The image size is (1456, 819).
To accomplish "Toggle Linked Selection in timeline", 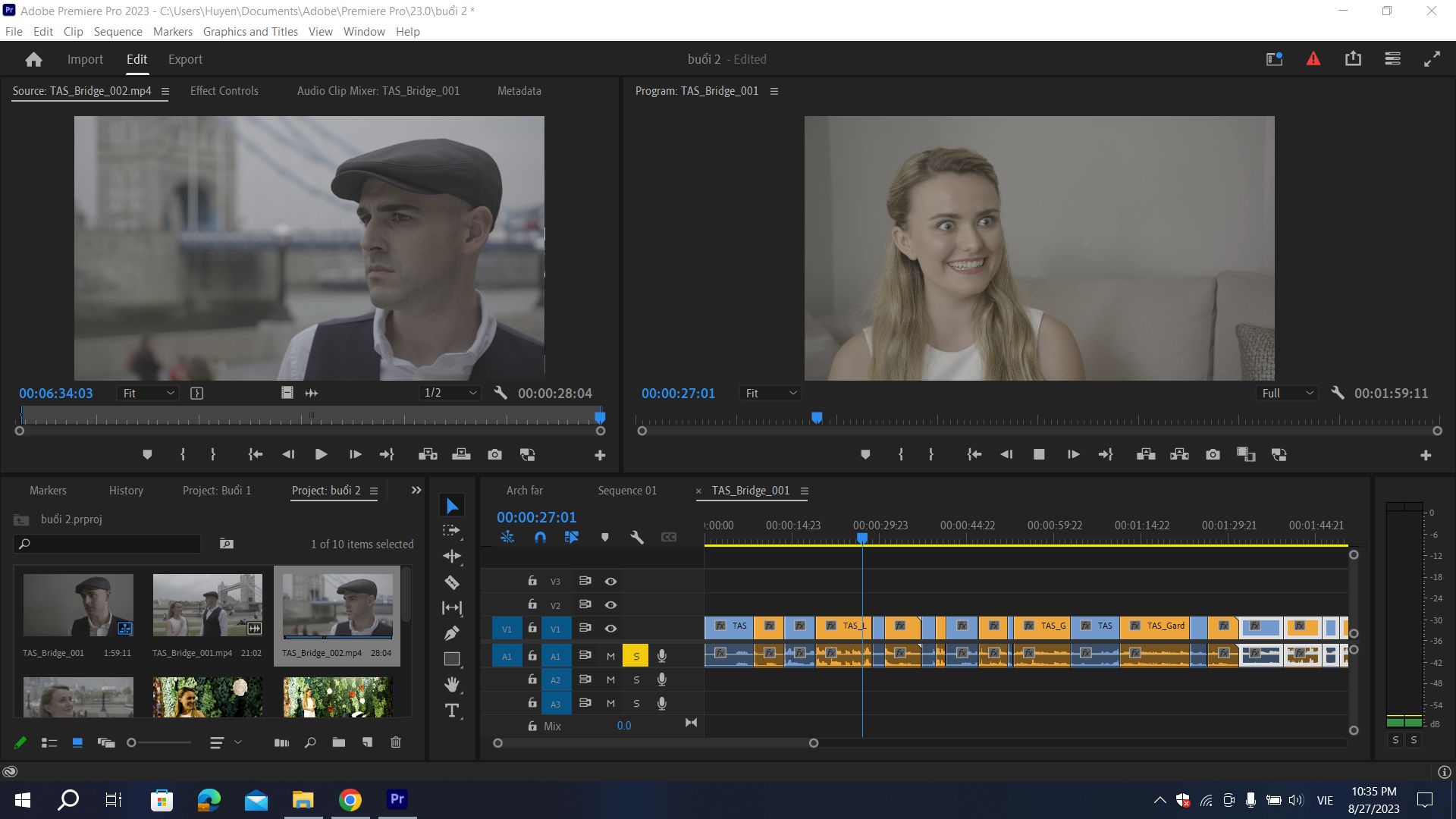I will pyautogui.click(x=572, y=537).
